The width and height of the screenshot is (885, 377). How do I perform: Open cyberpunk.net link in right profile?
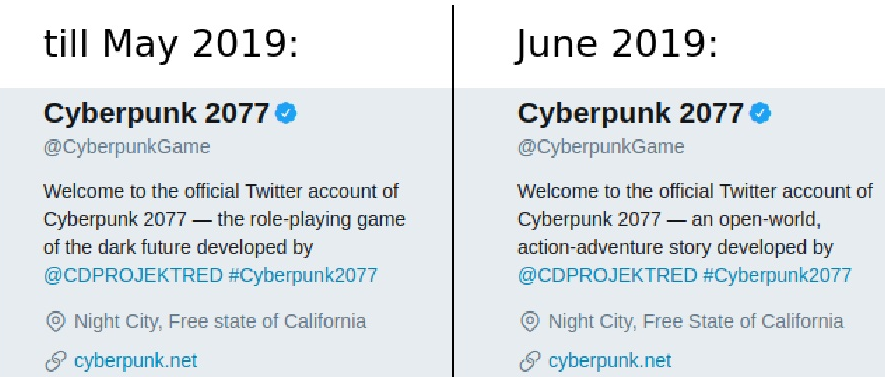[610, 360]
